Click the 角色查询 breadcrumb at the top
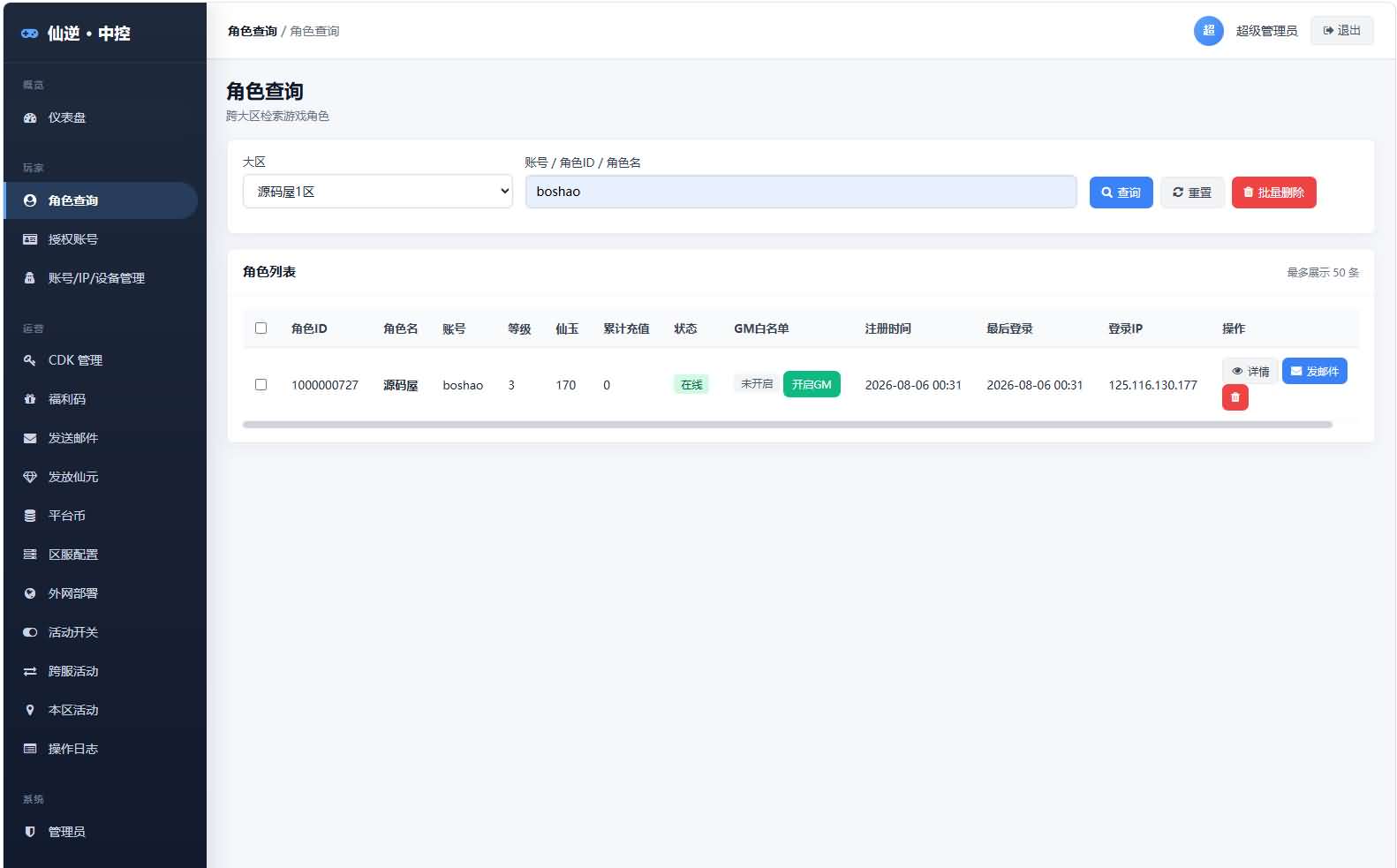This screenshot has height=868, width=1397. [253, 31]
